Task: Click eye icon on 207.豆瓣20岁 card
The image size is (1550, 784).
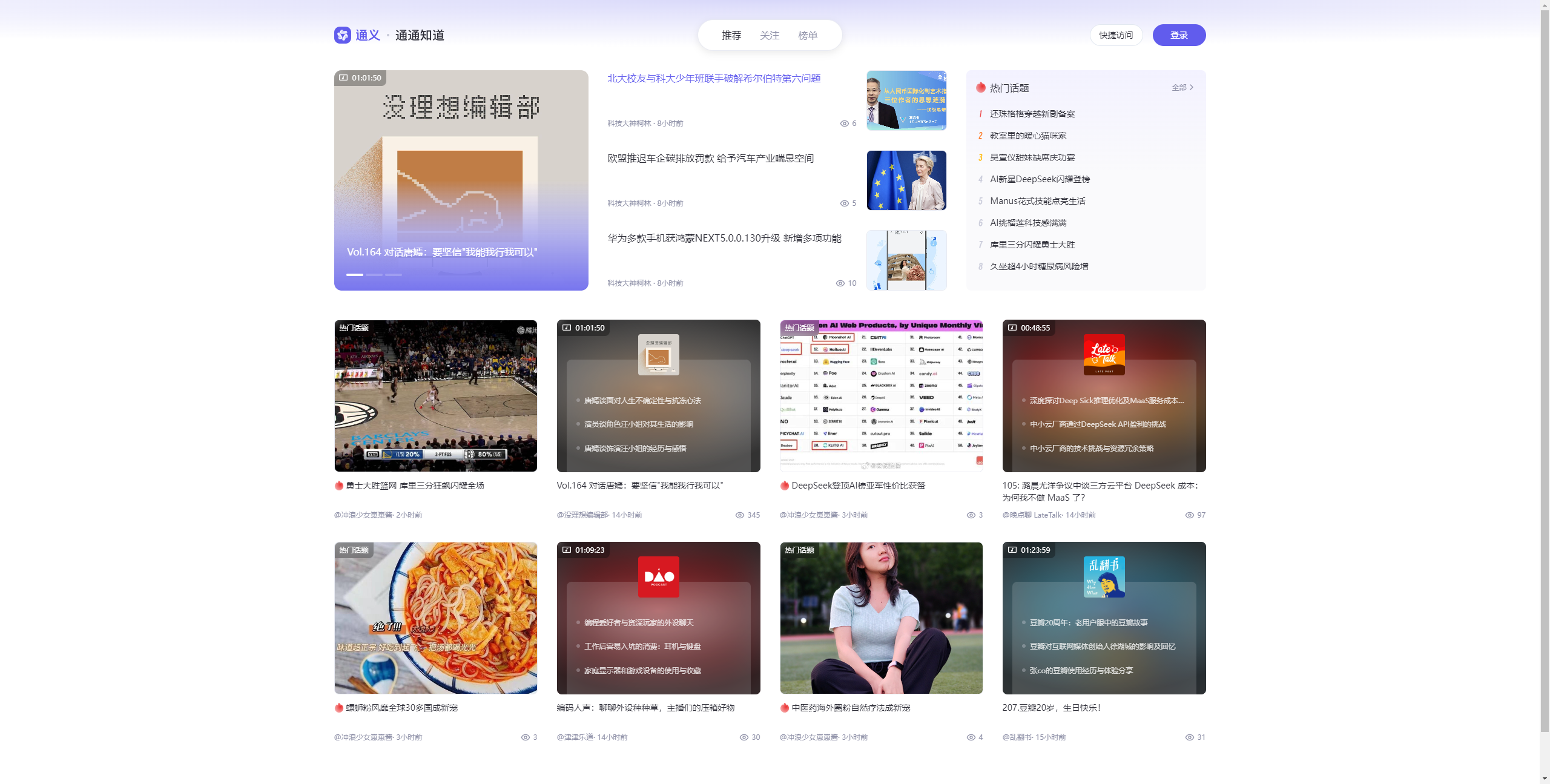Action: (x=1189, y=737)
